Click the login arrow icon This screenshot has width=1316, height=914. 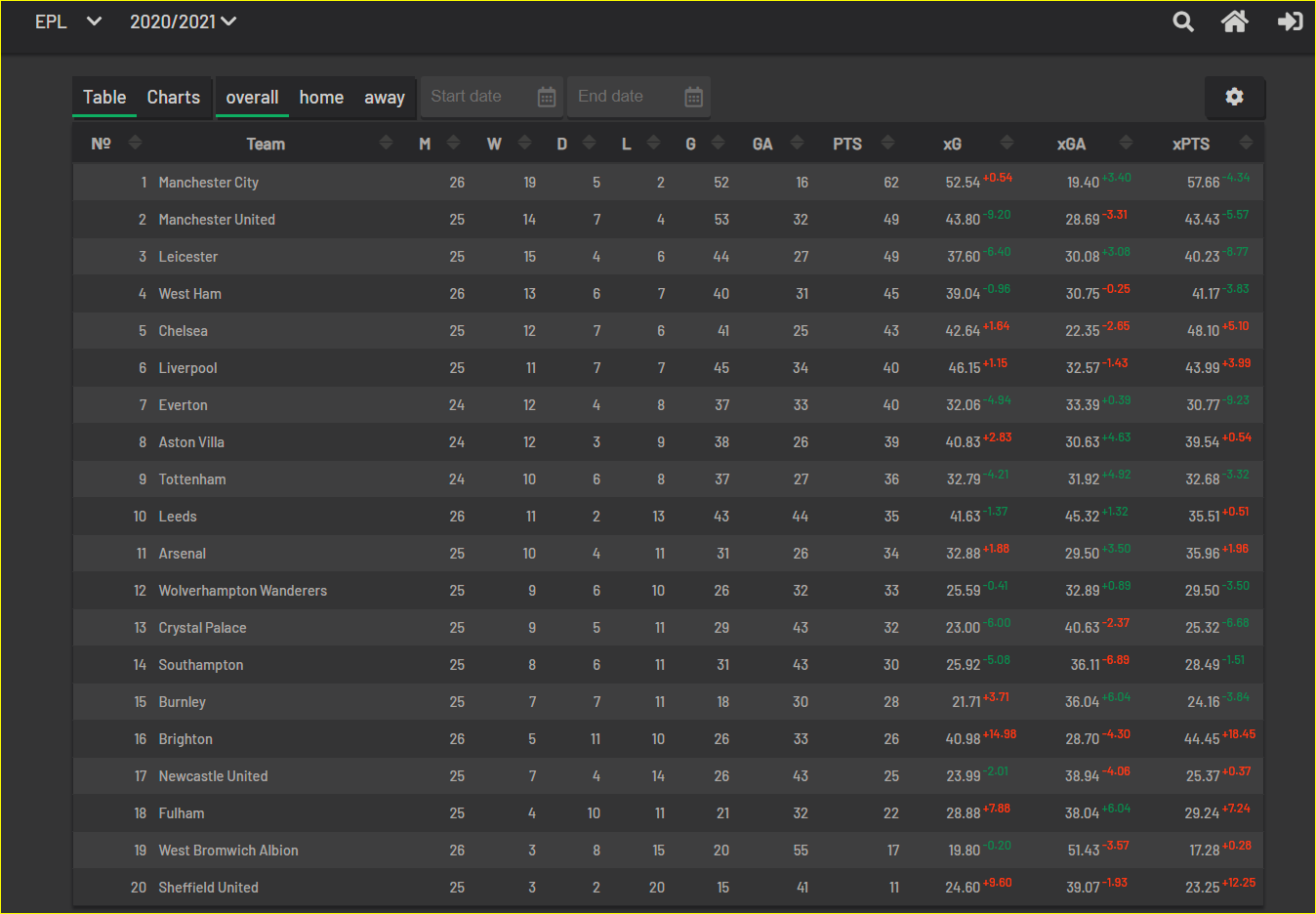pos(1291,21)
